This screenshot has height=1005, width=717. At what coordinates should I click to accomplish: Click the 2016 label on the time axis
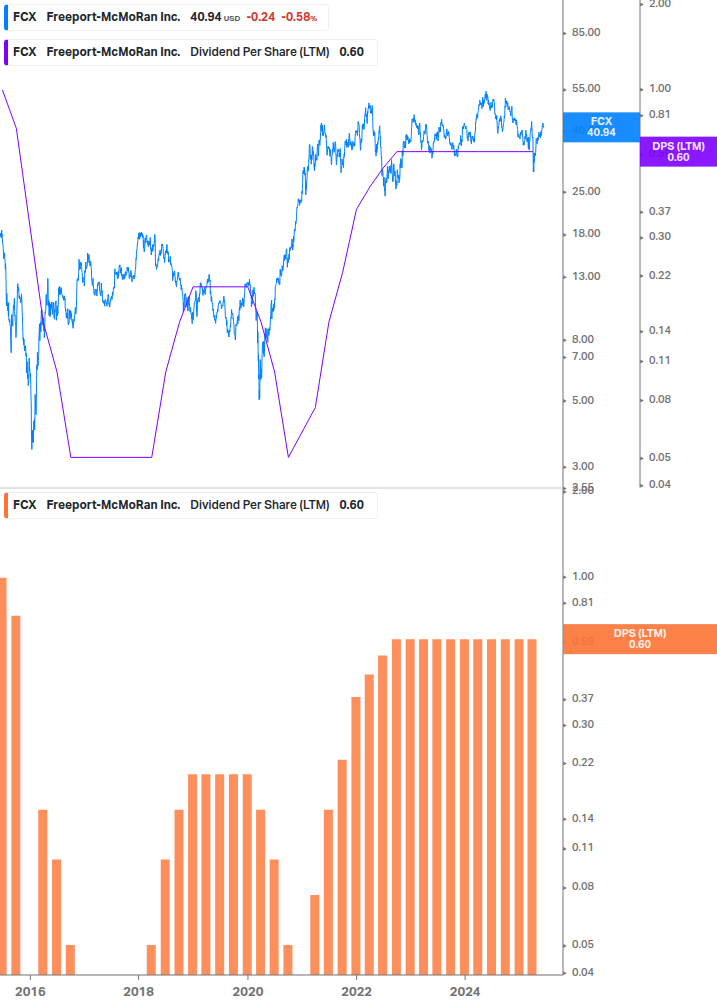click(30, 992)
